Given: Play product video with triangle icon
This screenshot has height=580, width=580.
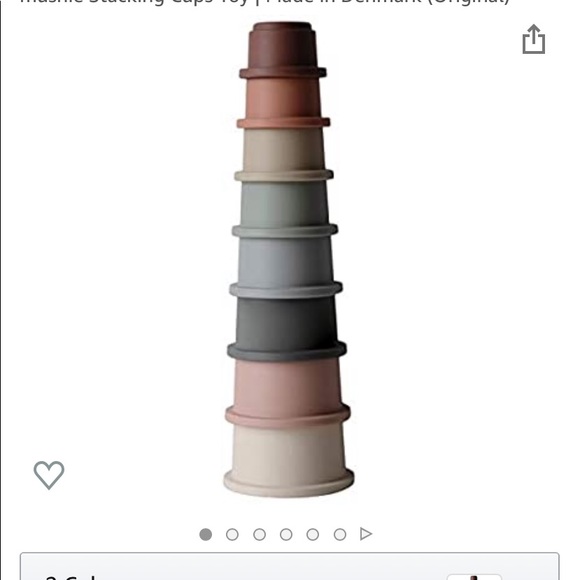Looking at the screenshot, I should coord(366,534).
